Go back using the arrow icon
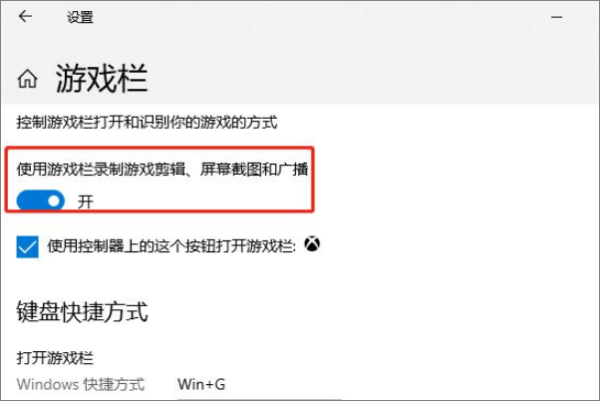The height and width of the screenshot is (401, 600). 25,16
